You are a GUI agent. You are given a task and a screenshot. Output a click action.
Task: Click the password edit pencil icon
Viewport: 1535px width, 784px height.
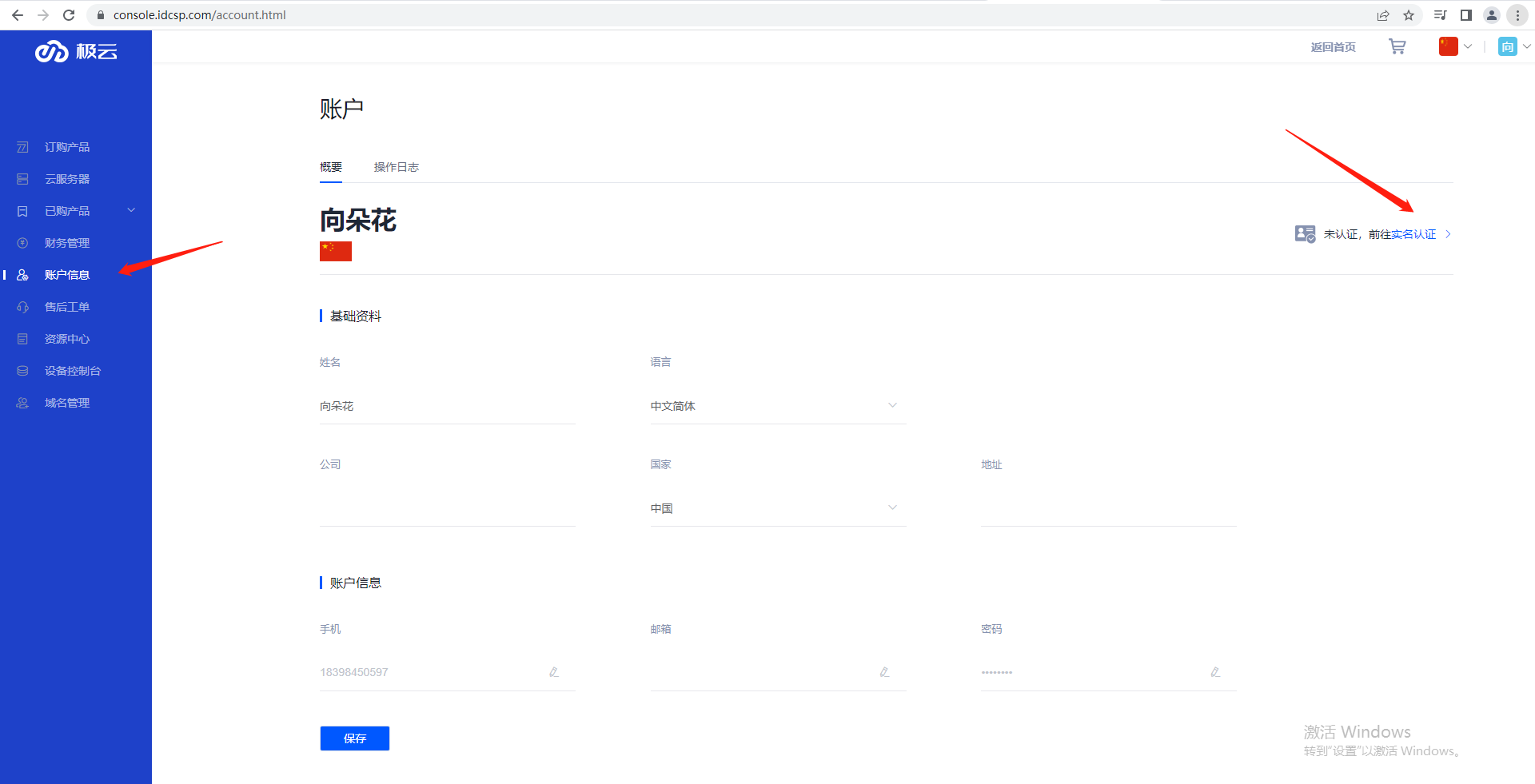(x=1215, y=672)
